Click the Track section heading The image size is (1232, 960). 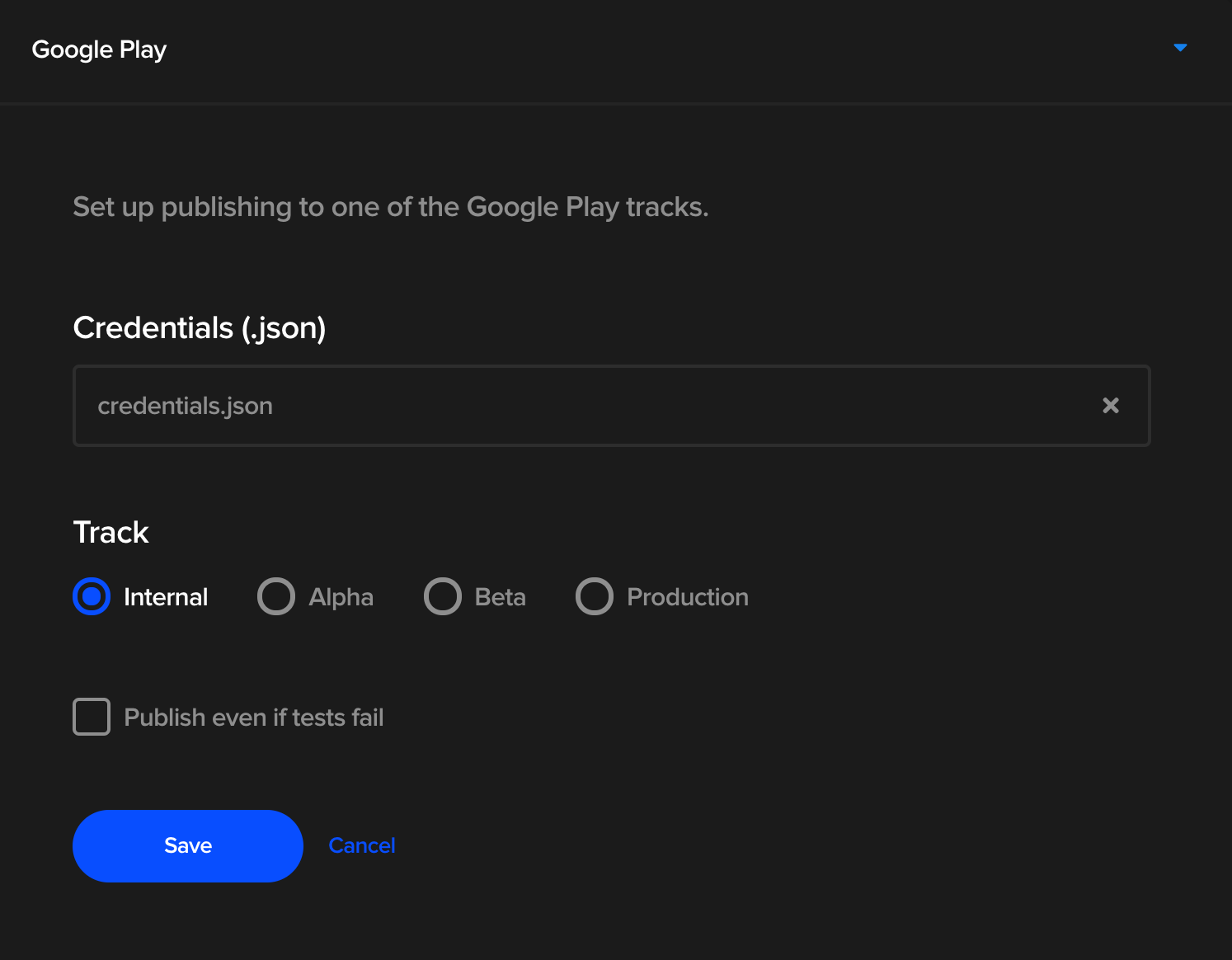click(x=111, y=533)
